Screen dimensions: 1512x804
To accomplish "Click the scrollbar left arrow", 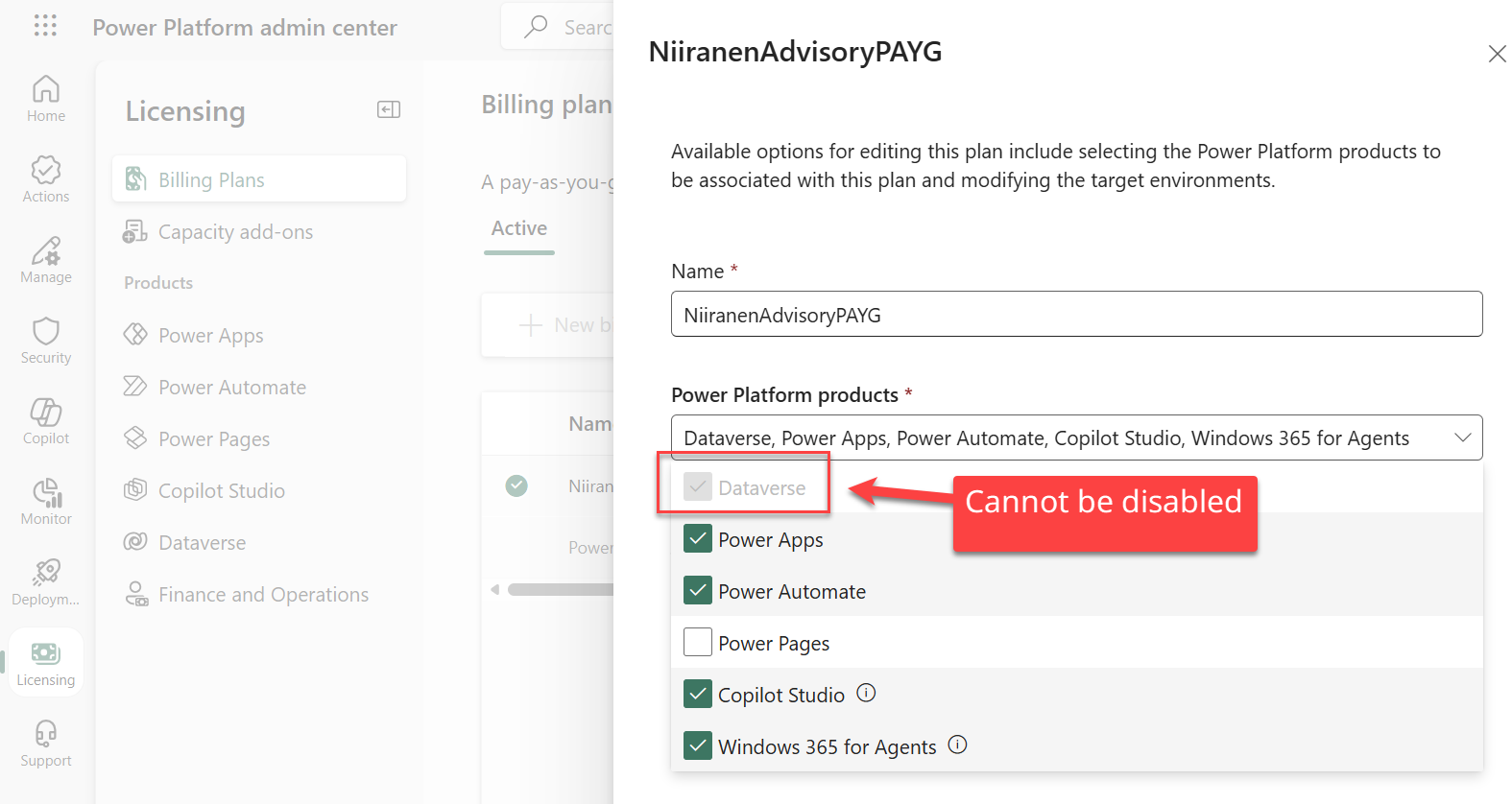I will tap(494, 589).
